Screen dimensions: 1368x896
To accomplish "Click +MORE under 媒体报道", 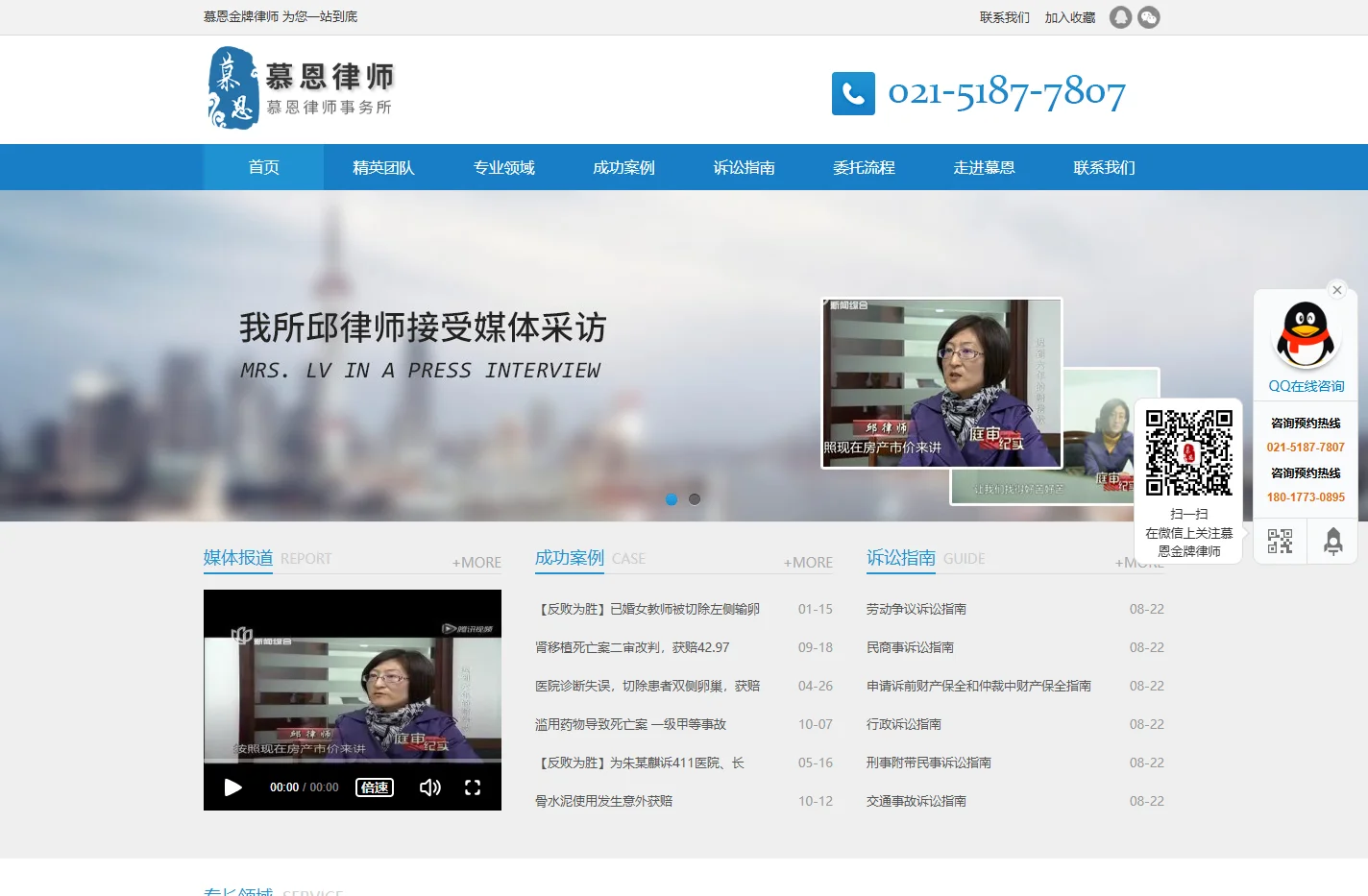I will pyautogui.click(x=476, y=563).
